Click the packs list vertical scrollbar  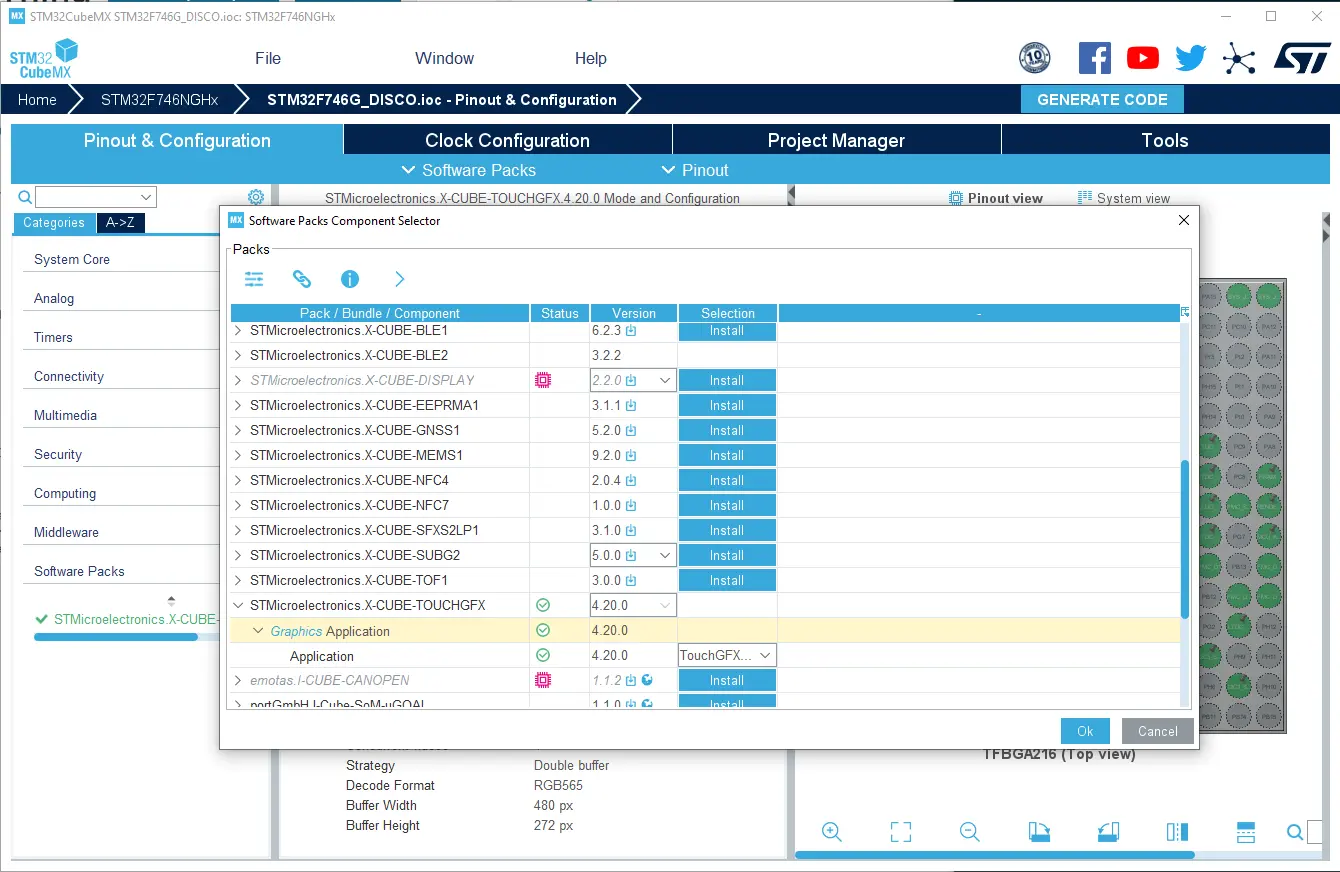[x=1185, y=538]
